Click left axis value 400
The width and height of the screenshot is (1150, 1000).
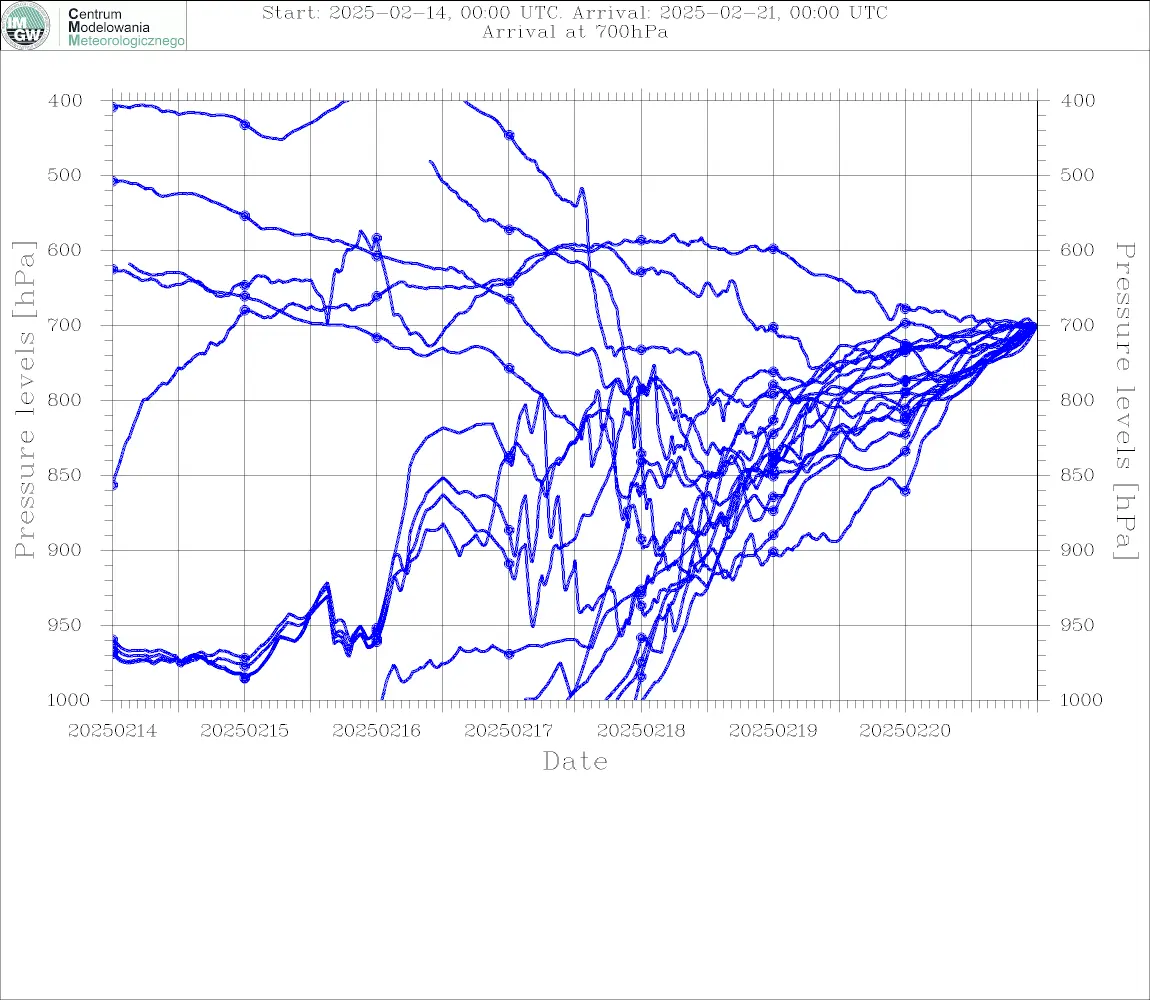coord(65,101)
